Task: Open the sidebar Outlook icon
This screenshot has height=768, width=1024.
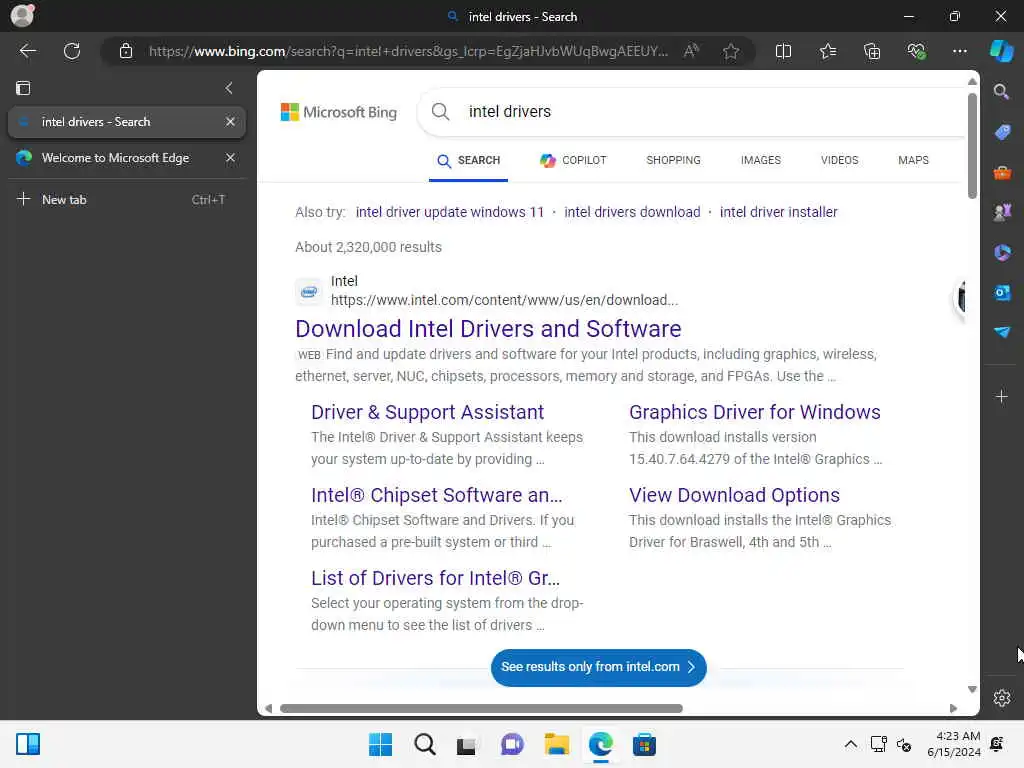Action: (x=1002, y=293)
